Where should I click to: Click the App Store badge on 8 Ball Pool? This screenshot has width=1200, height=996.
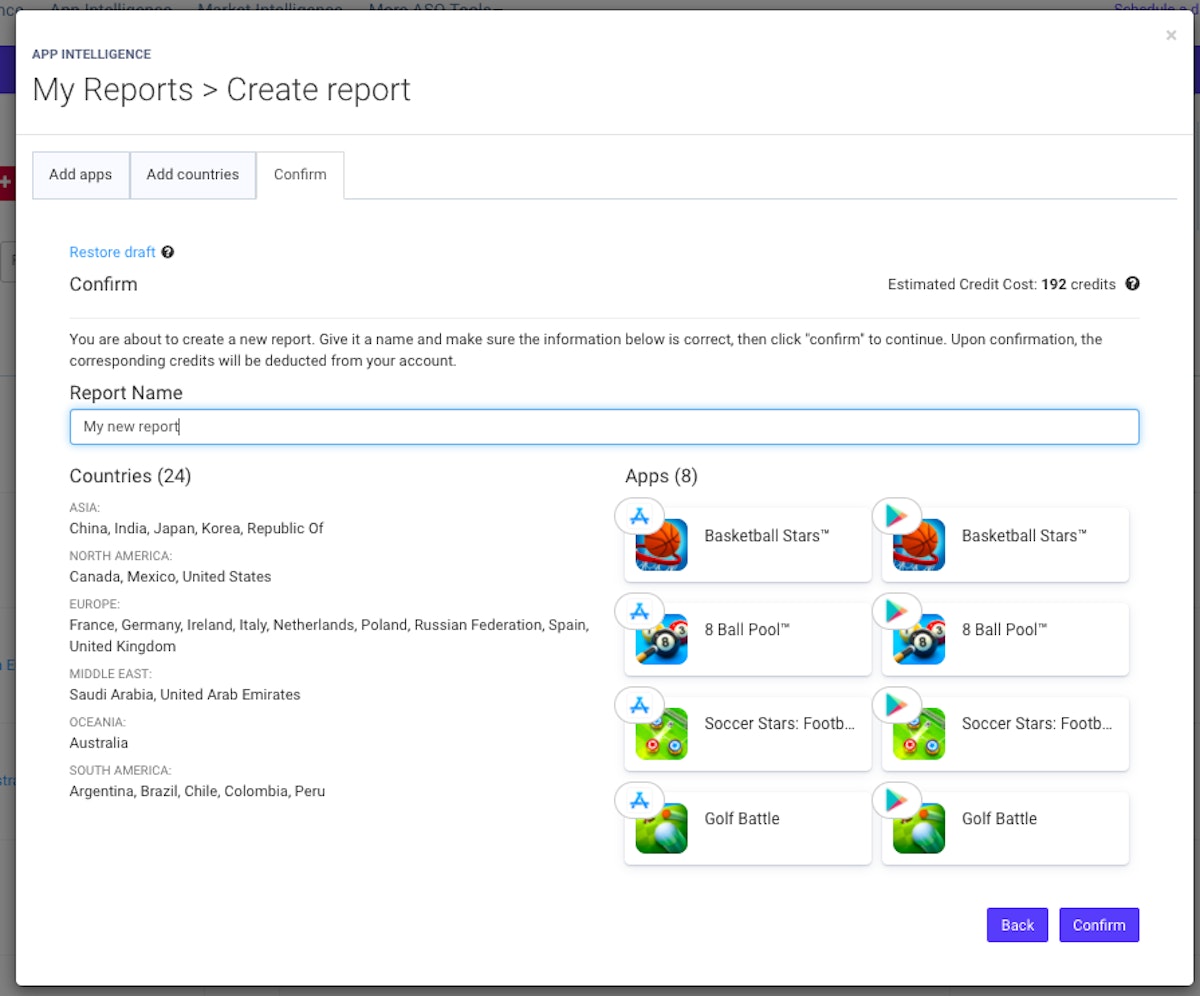tap(639, 611)
